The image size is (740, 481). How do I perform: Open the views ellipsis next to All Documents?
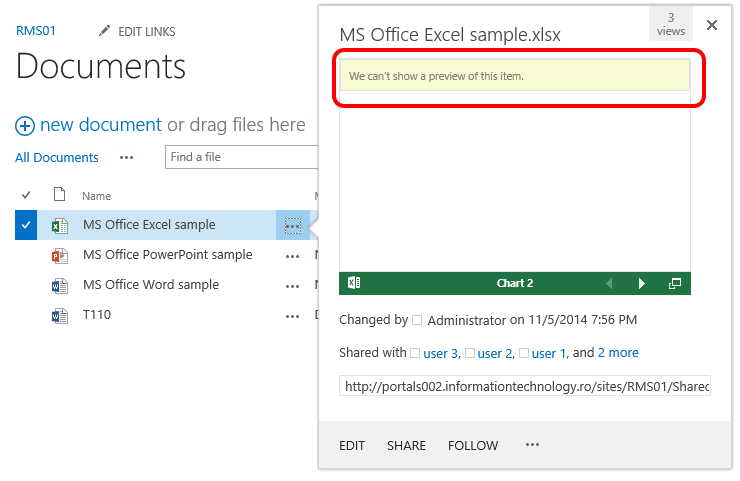coord(126,158)
